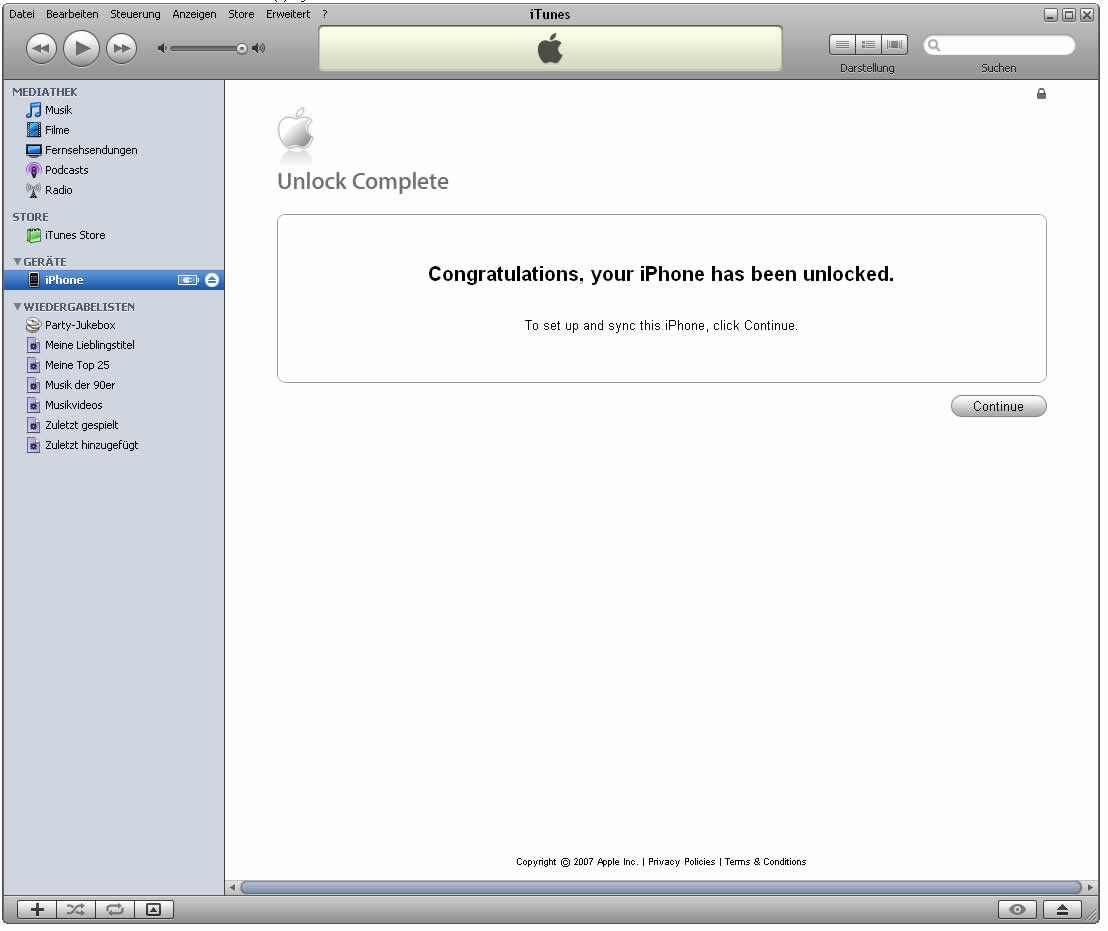Click the Radio antenna icon

coord(33,190)
